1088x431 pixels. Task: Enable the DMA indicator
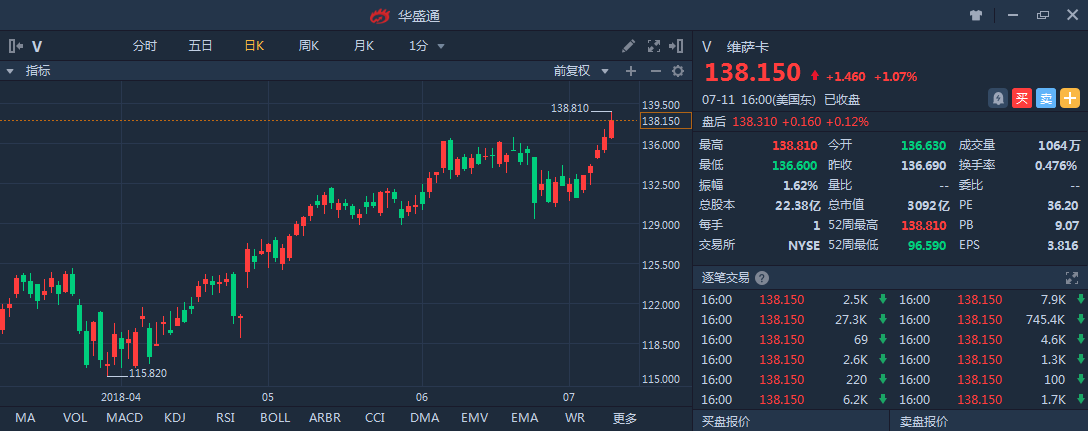425,418
